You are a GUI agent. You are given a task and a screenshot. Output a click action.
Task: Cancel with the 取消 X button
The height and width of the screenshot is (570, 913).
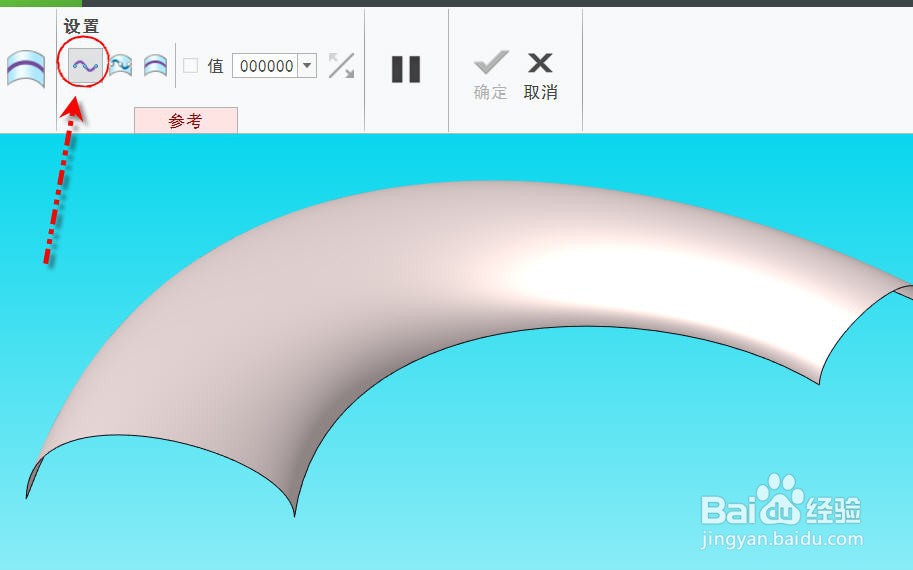pos(540,75)
